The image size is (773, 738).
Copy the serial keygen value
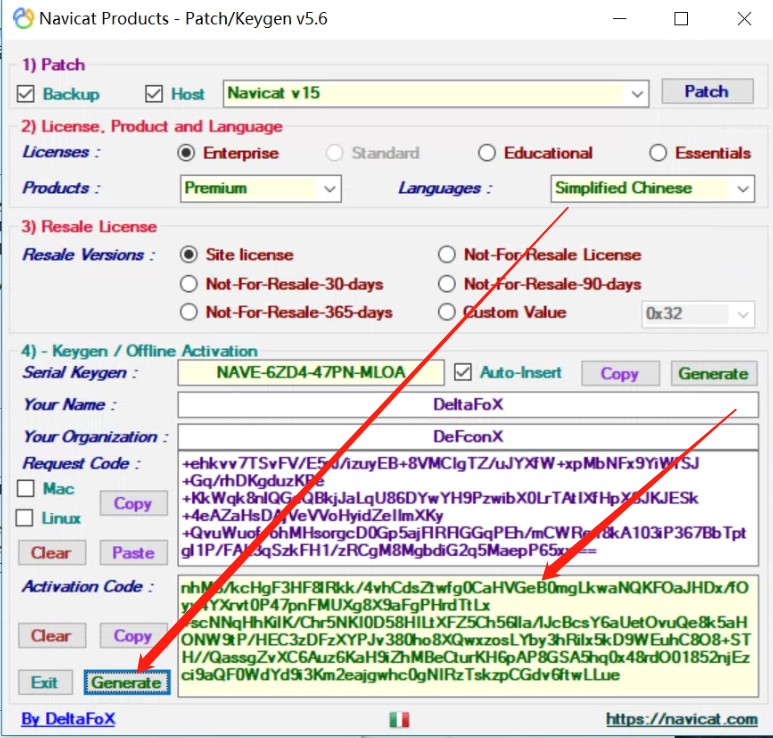tap(620, 374)
